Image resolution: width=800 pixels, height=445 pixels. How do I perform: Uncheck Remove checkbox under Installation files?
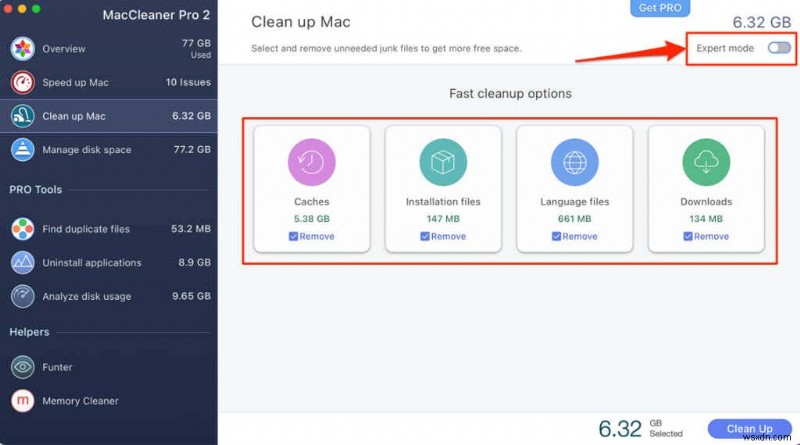[x=425, y=237]
